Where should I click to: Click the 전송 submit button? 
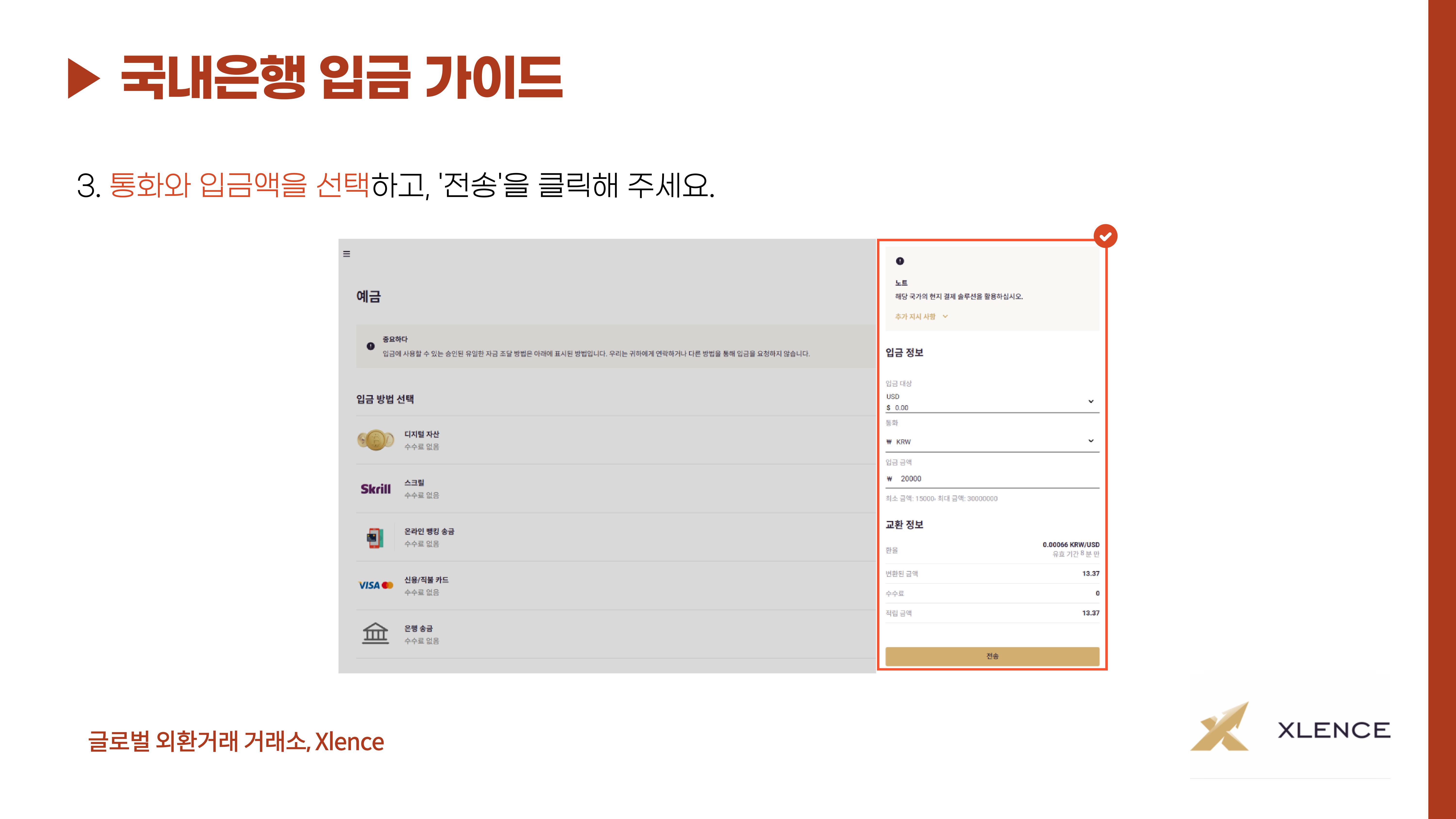pos(992,656)
